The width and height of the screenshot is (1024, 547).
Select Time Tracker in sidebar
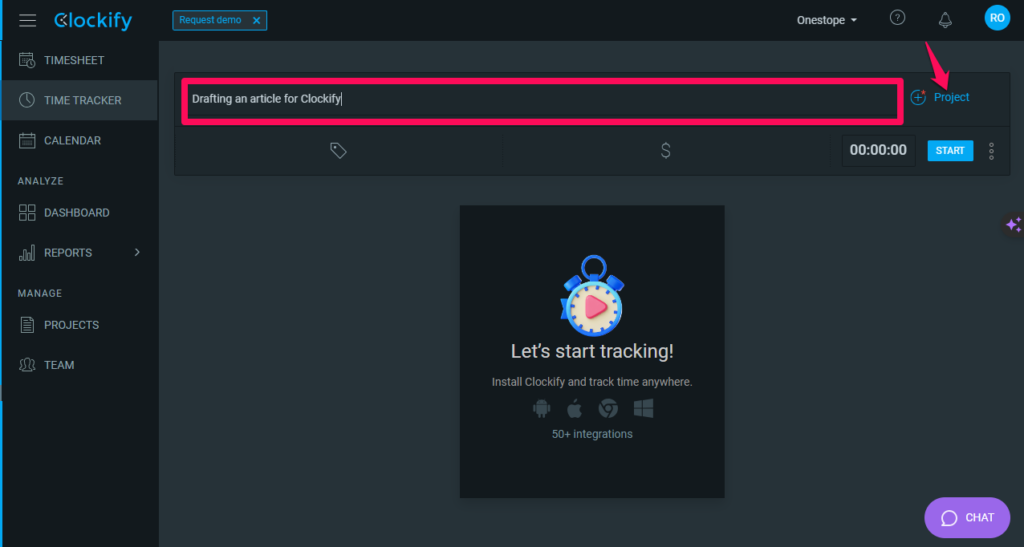tap(80, 100)
